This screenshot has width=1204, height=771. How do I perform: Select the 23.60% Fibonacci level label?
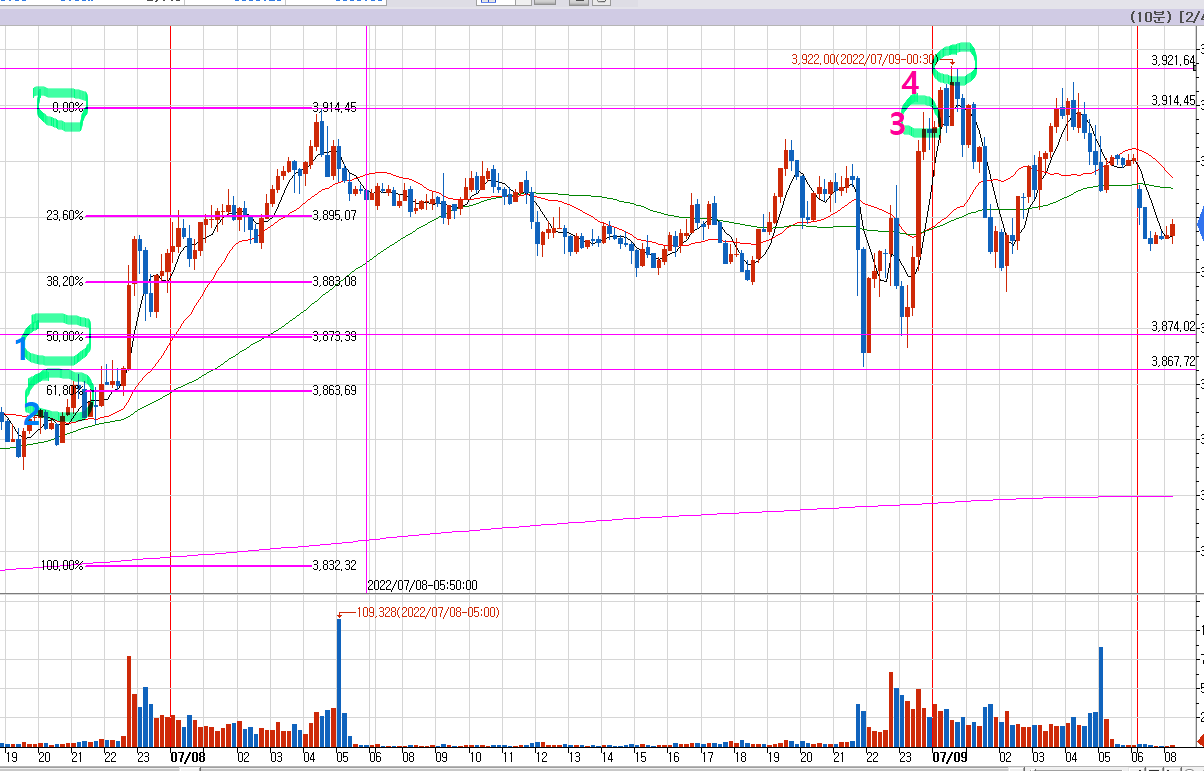click(x=64, y=216)
